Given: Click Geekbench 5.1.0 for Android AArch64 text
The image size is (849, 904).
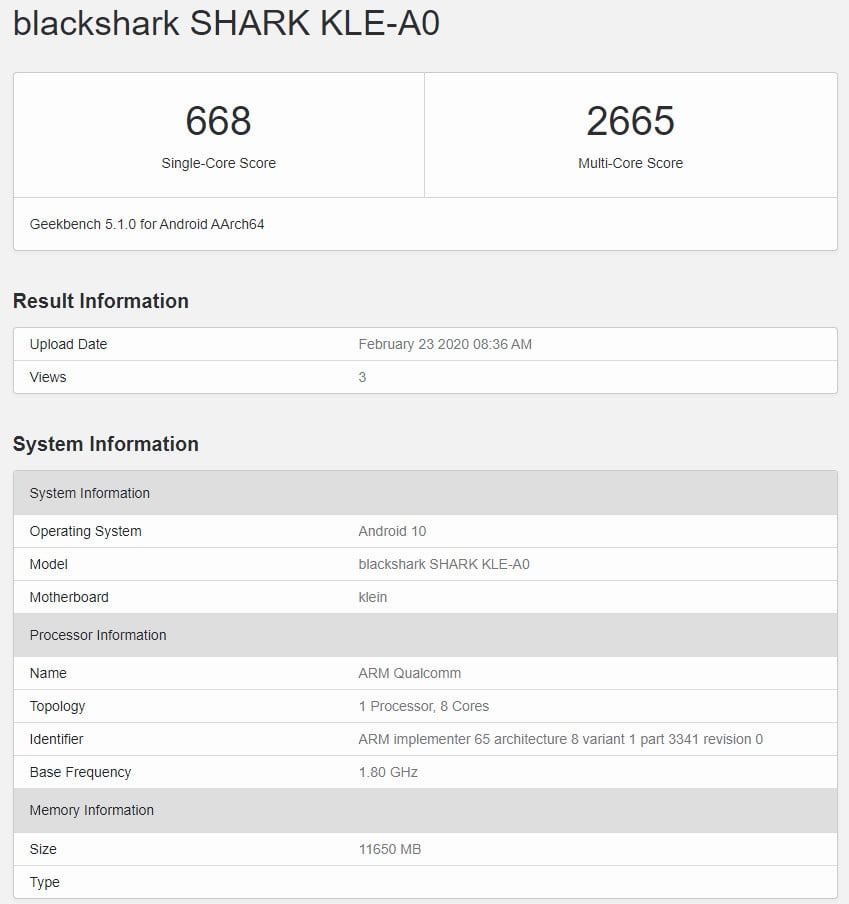Looking at the screenshot, I should [x=147, y=224].
